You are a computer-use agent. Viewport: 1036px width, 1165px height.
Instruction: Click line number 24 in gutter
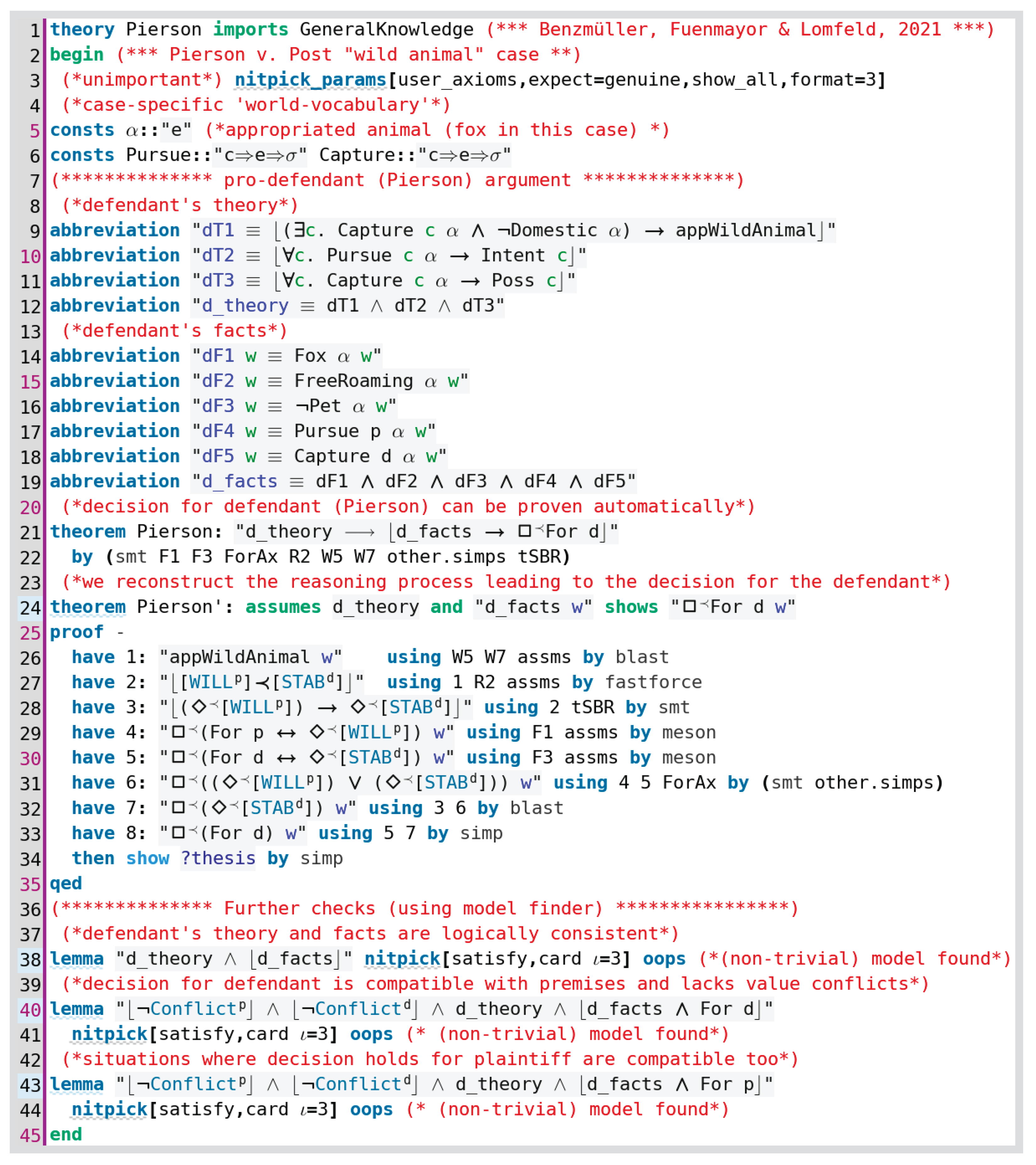click(30, 608)
